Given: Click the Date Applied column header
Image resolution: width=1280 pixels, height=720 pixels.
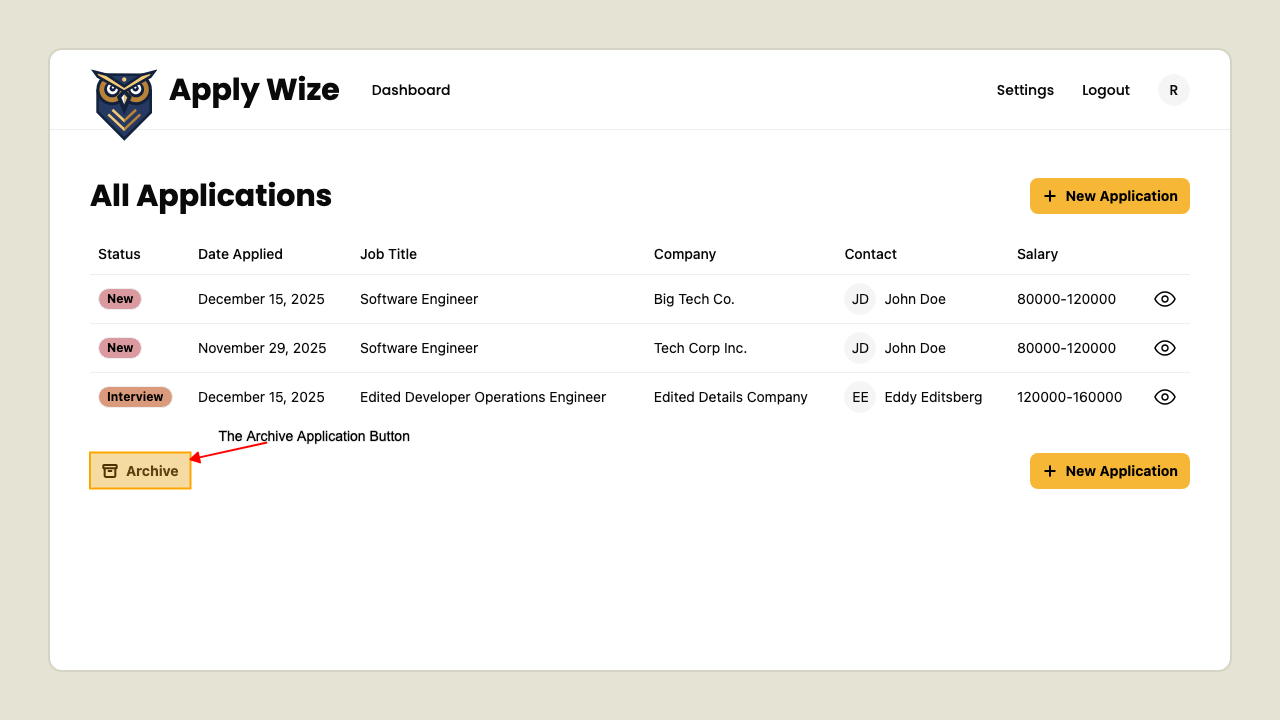Looking at the screenshot, I should tap(240, 254).
